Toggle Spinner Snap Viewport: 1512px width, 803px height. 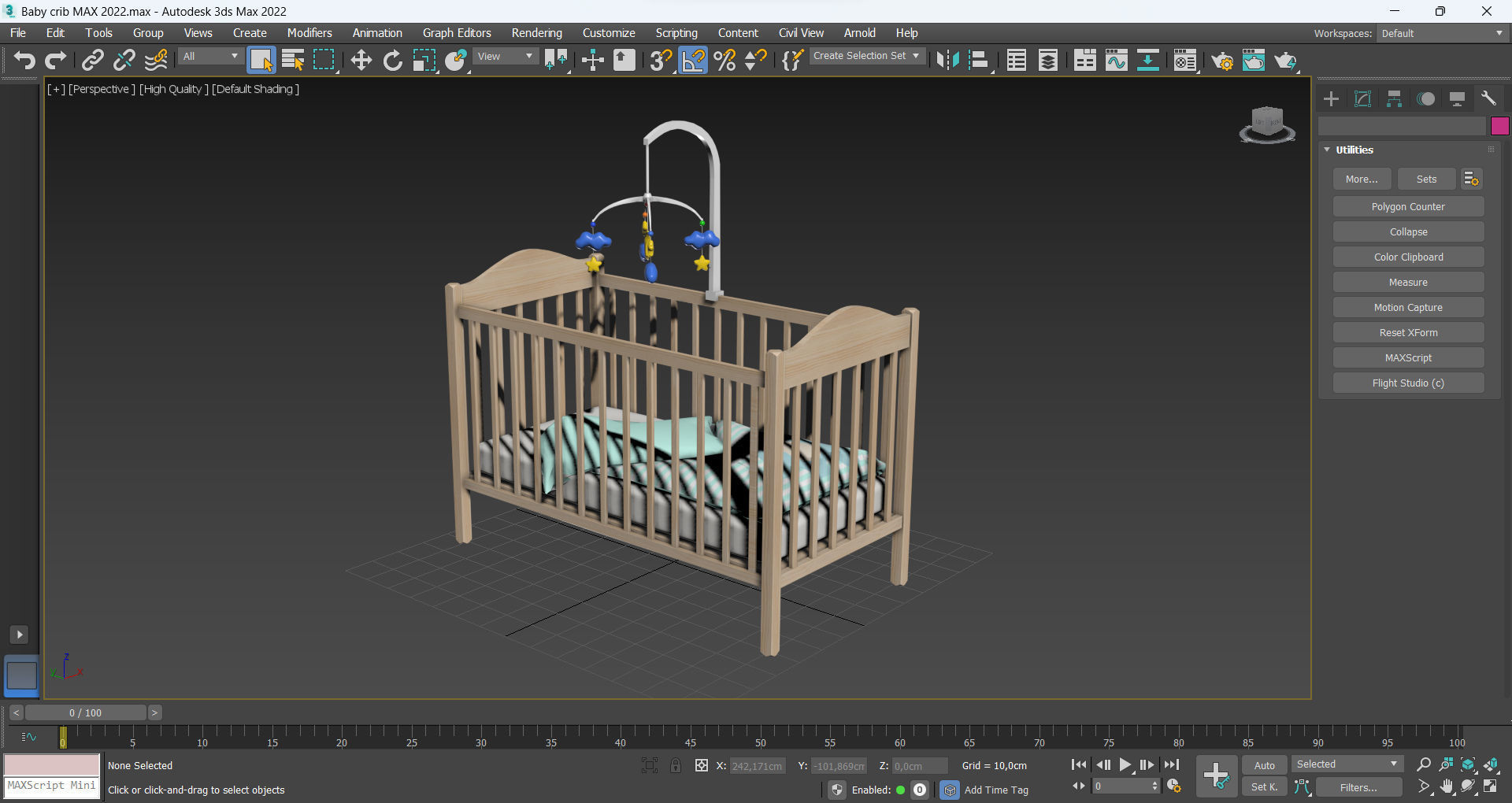(x=756, y=61)
